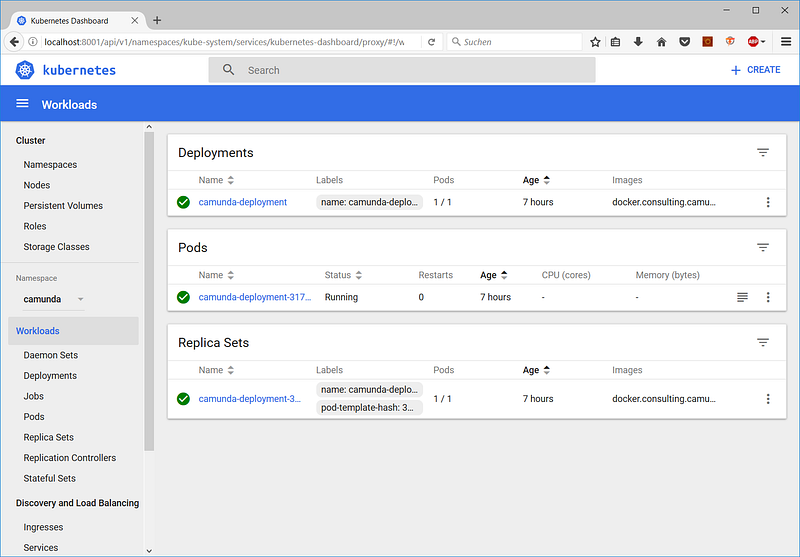Viewport: 800px width, 557px height.
Task: Open filter for Deployments card
Action: (x=763, y=153)
